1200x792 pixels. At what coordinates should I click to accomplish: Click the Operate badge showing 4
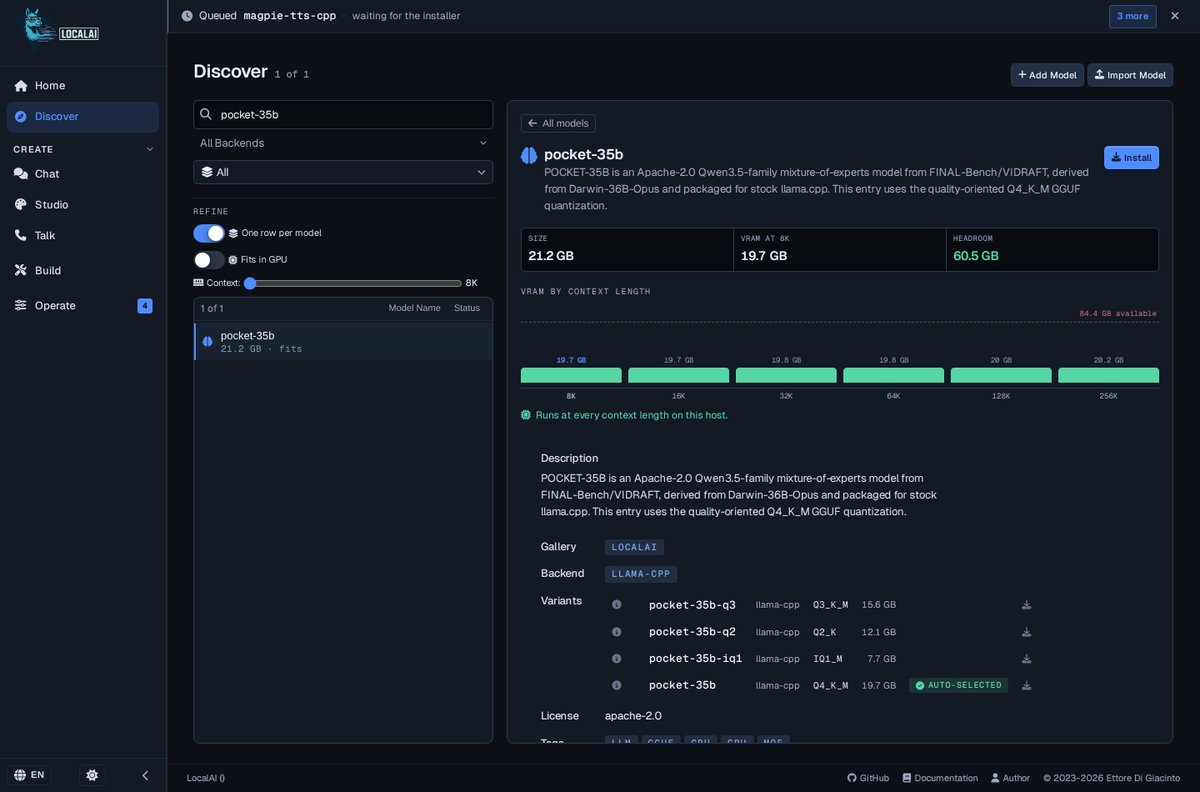point(145,306)
